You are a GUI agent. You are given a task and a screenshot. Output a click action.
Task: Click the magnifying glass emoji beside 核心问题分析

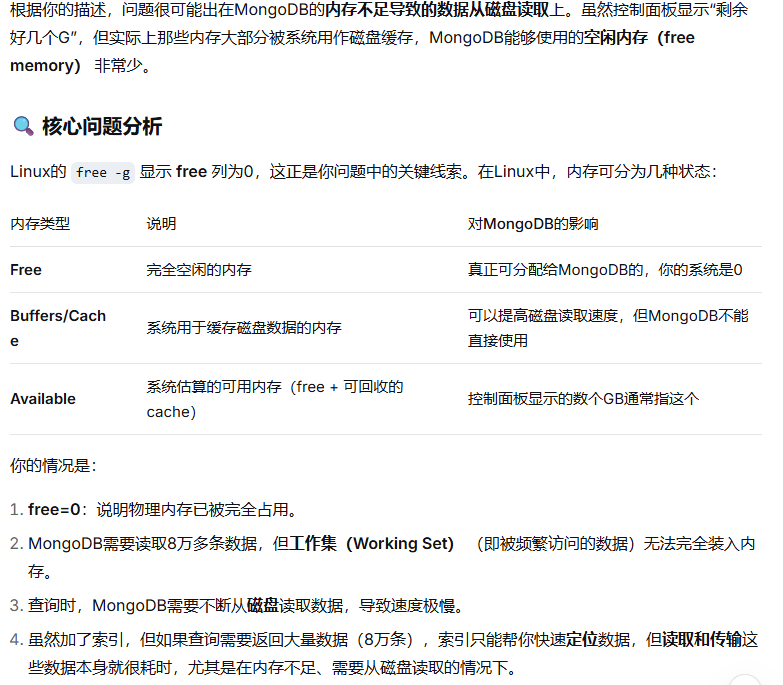(x=23, y=126)
